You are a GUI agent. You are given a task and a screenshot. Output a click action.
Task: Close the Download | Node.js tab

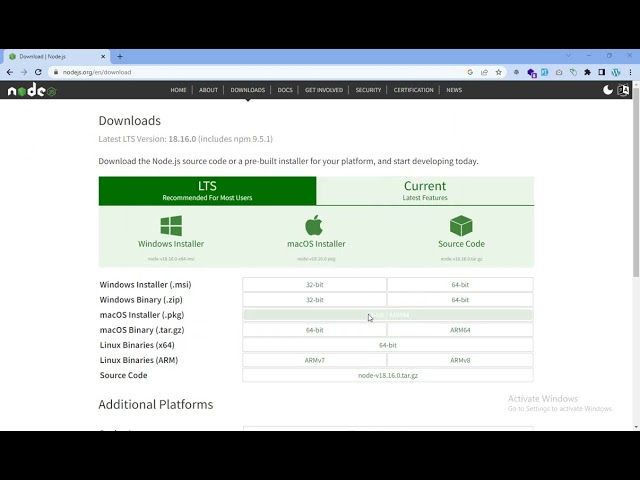(x=103, y=56)
